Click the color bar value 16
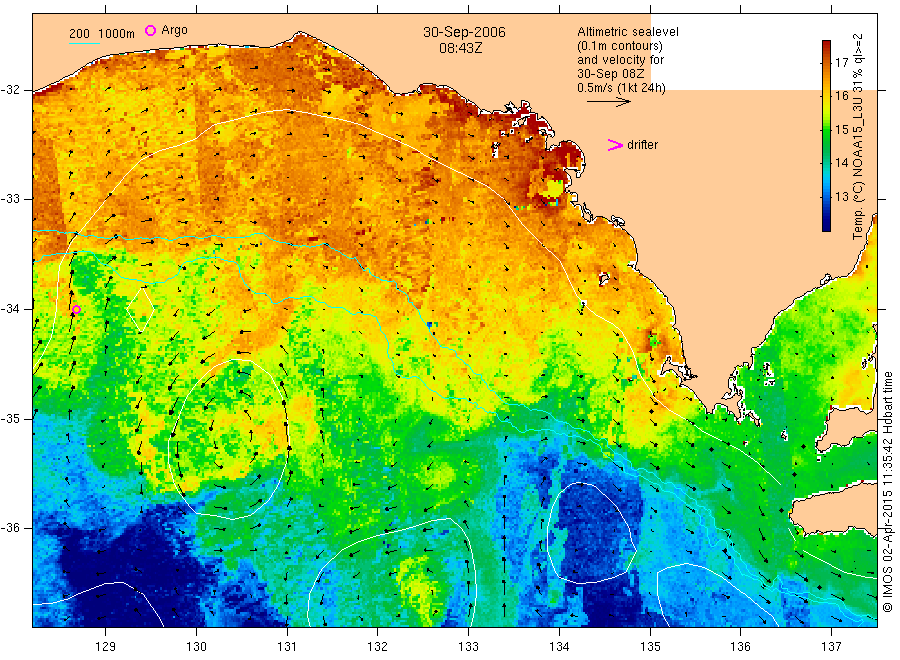The image size is (900, 660). 841,96
